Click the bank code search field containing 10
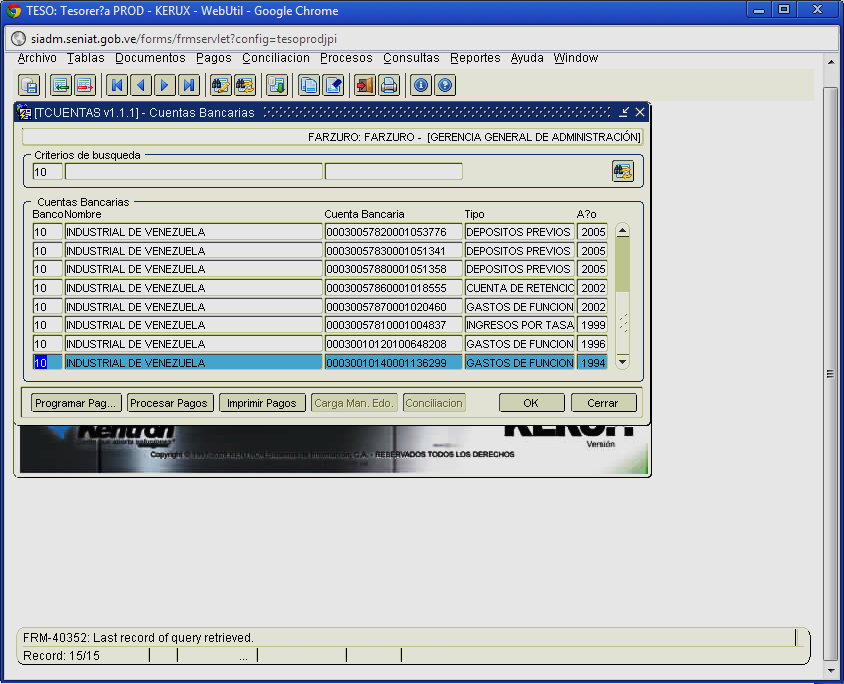Viewport: 844px width, 684px height. (x=47, y=172)
